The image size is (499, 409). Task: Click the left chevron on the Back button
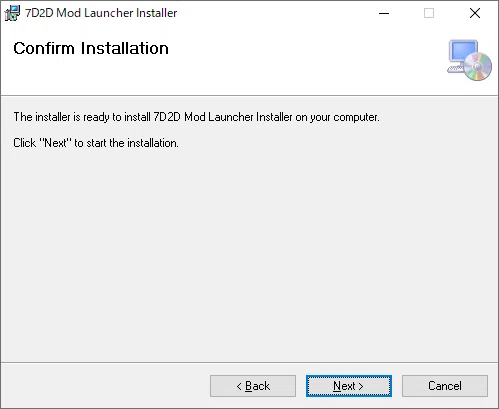(239, 386)
